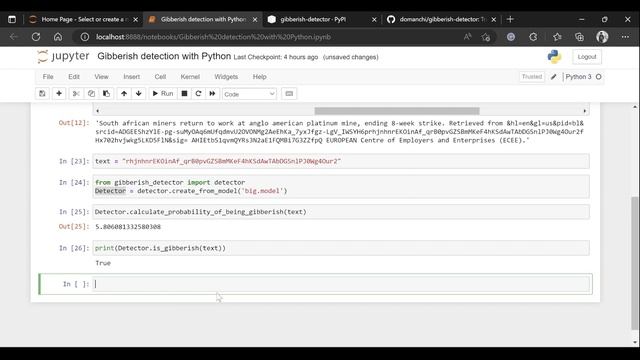
Task: Save and checkpoint the notebook
Action: pyautogui.click(x=42, y=93)
